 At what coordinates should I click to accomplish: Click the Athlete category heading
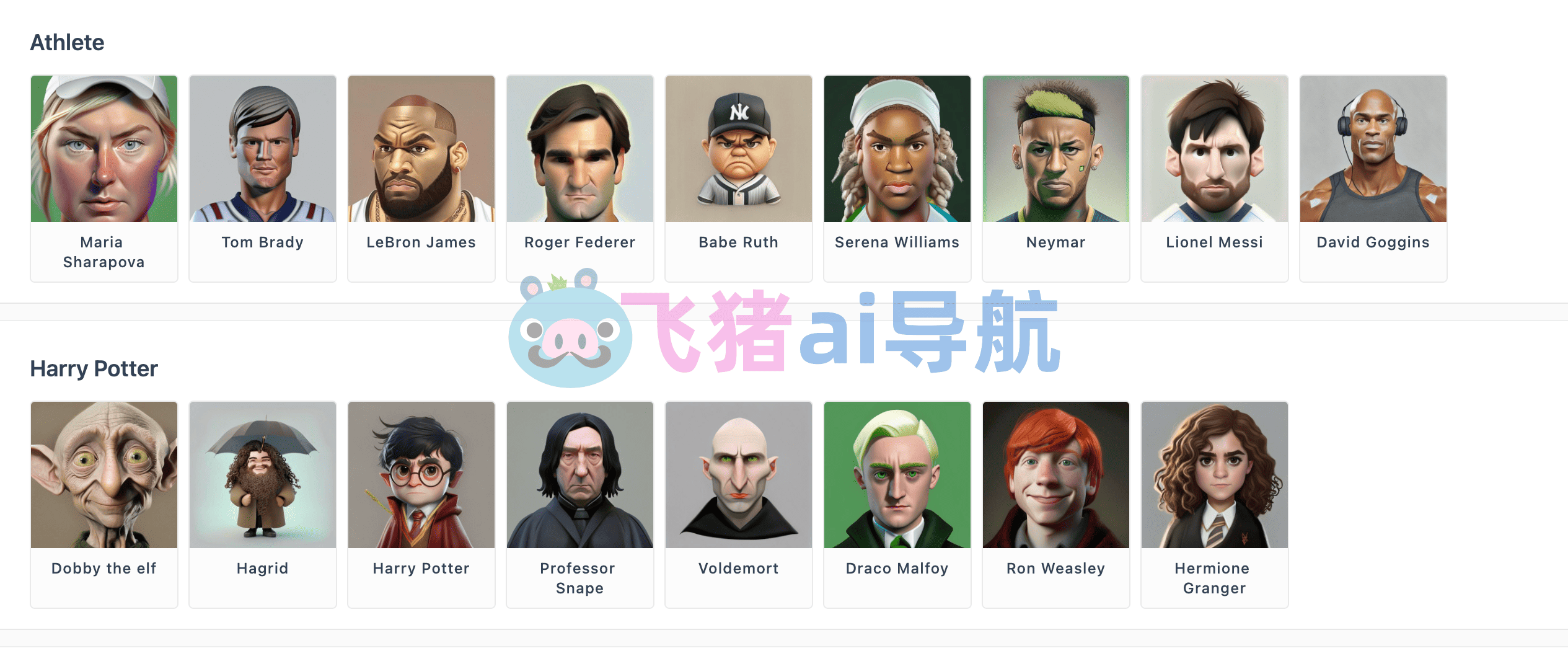click(68, 43)
